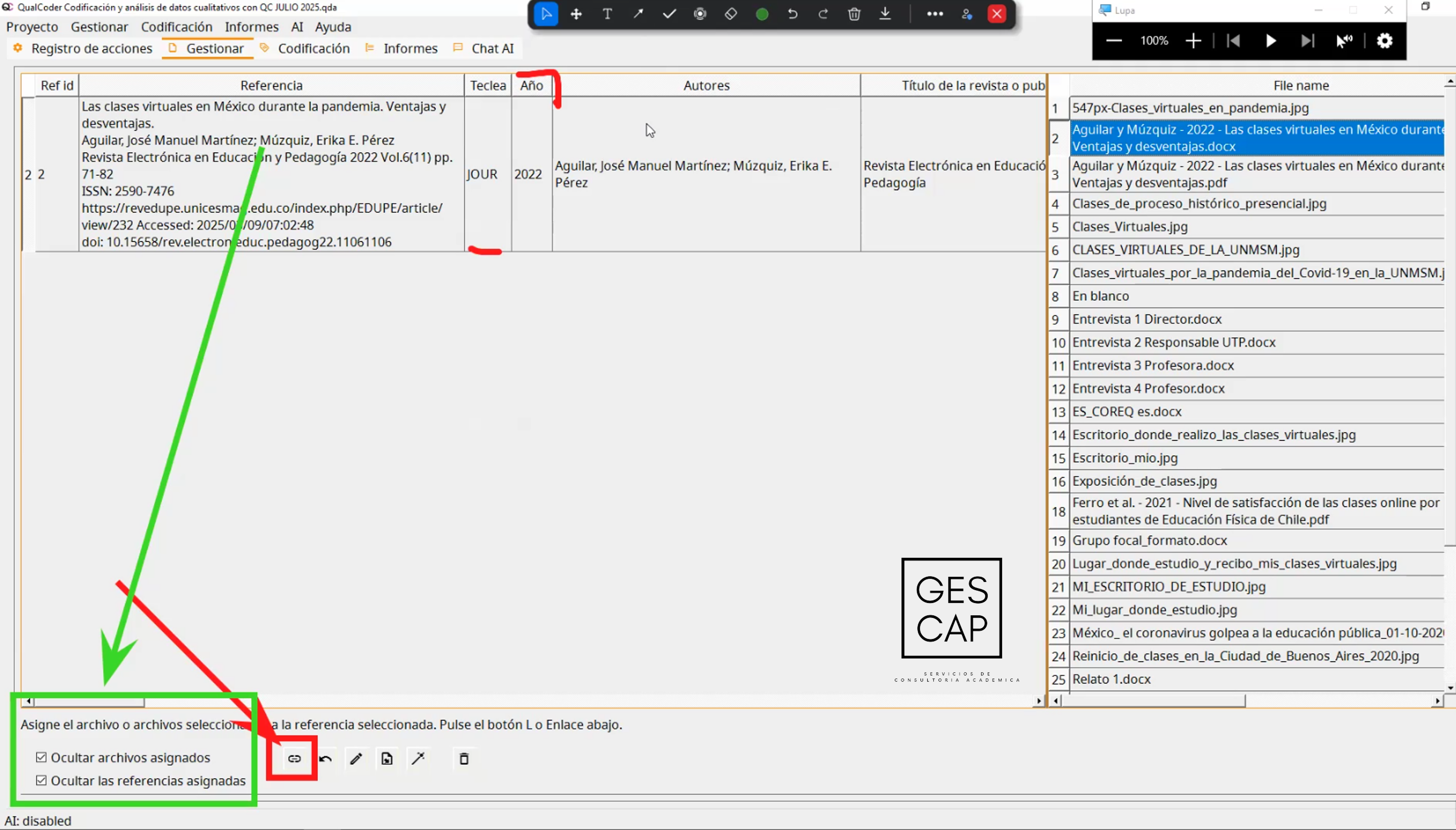Screen dimensions: 1456x830
Task: Click the checkmark tool in the annotation toolbar
Action: pyautogui.click(x=669, y=14)
